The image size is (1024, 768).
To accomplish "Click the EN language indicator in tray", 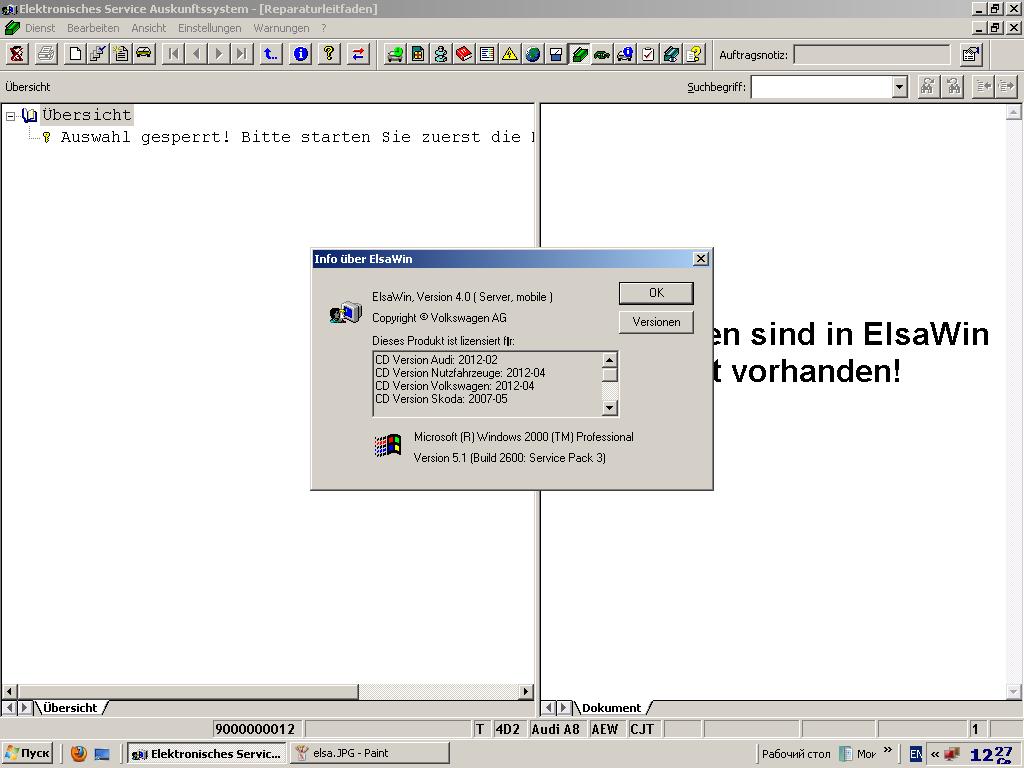I will click(916, 754).
